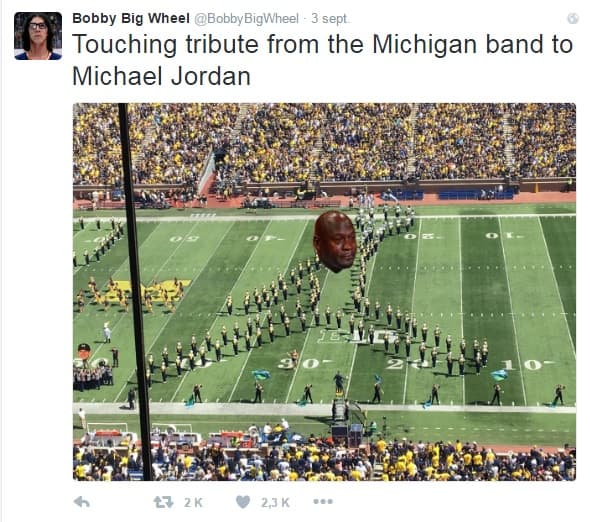View the 2,3 K likes count
The image size is (590, 522).
(x=275, y=502)
